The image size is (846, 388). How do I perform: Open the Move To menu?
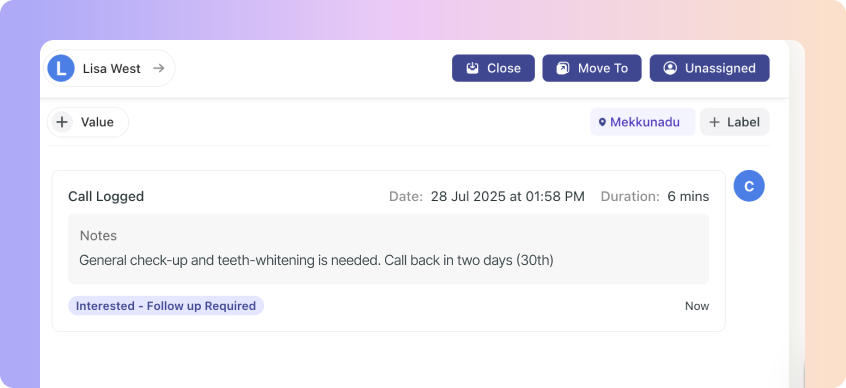tap(592, 68)
